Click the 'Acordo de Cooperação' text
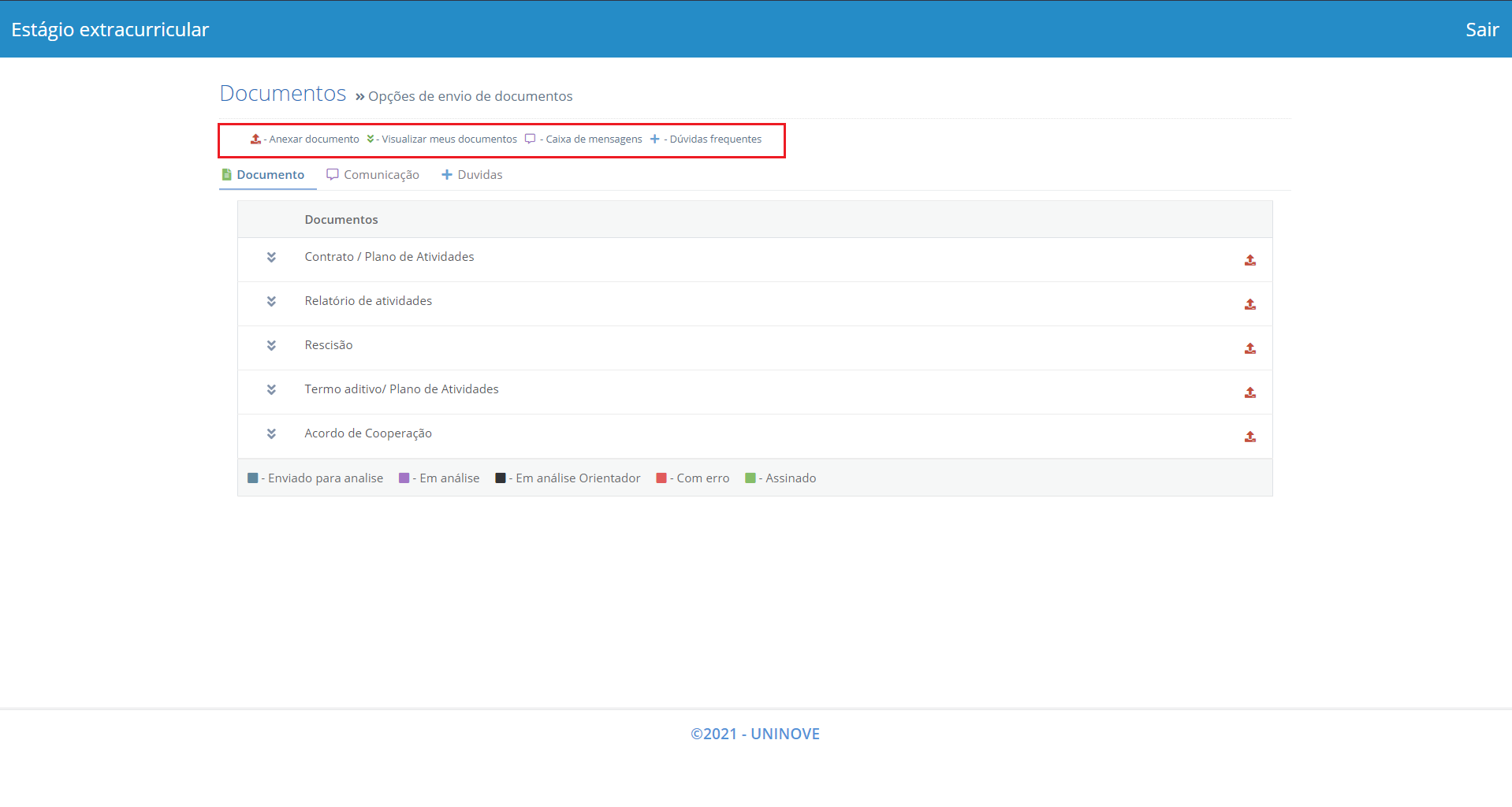1512x807 pixels. click(368, 433)
